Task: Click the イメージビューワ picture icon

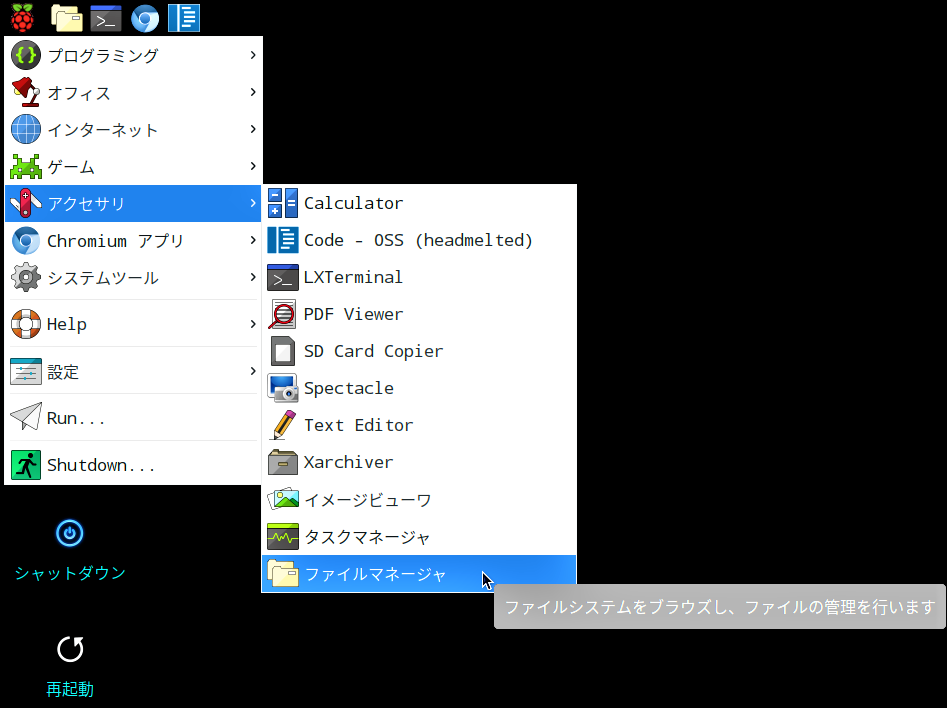Action: click(x=283, y=499)
